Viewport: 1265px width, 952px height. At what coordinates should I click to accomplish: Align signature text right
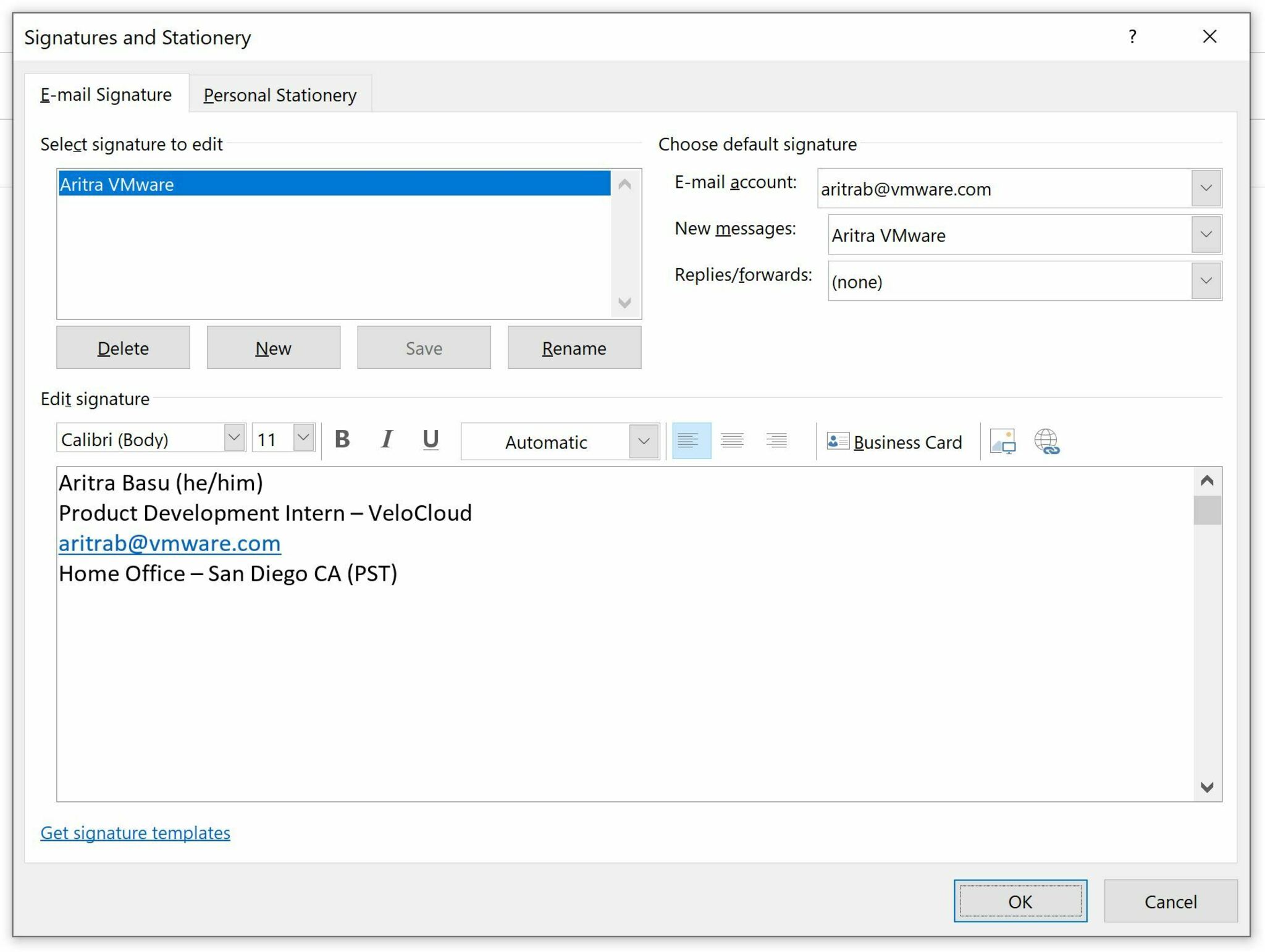click(776, 440)
